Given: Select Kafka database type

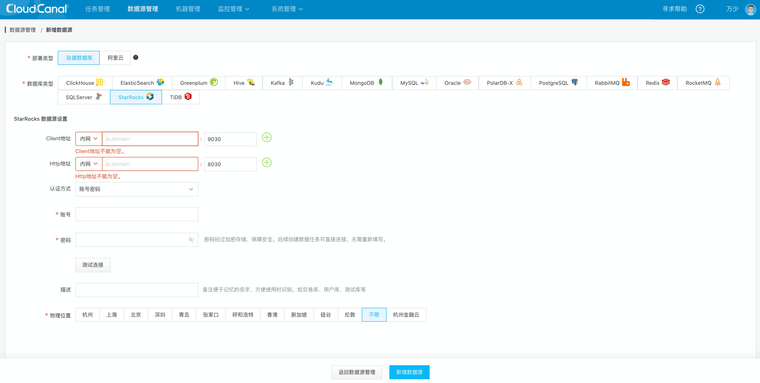Looking at the screenshot, I should click(283, 83).
